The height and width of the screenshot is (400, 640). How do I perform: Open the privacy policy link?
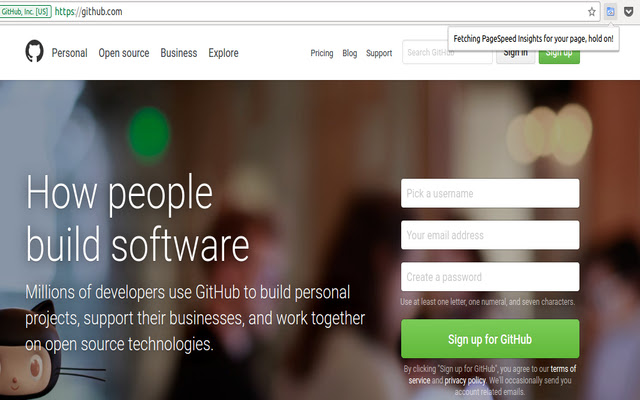(465, 380)
